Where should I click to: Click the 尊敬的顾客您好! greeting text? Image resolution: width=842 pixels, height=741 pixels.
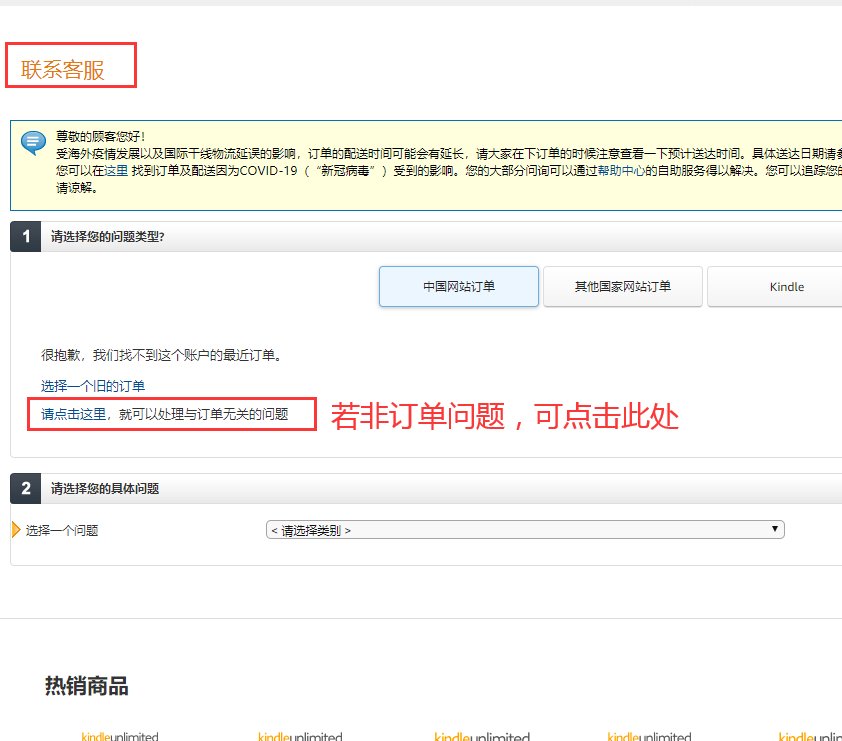(x=100, y=136)
